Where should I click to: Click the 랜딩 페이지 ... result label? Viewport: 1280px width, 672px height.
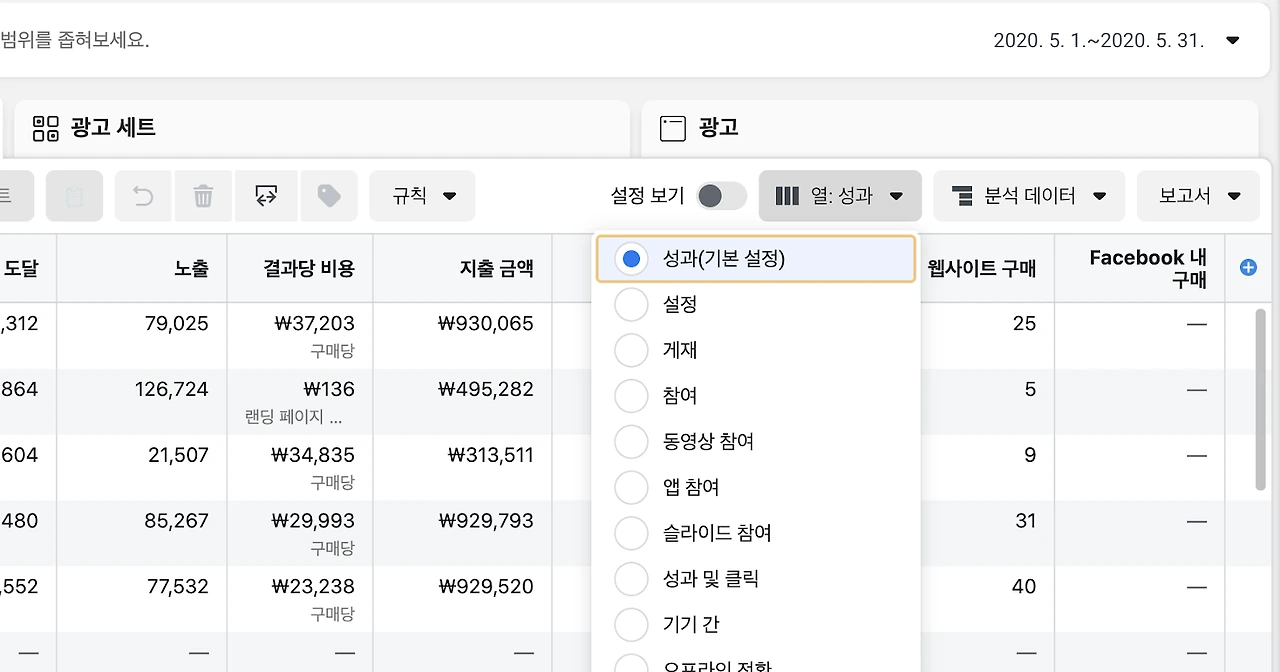pyautogui.click(x=294, y=417)
